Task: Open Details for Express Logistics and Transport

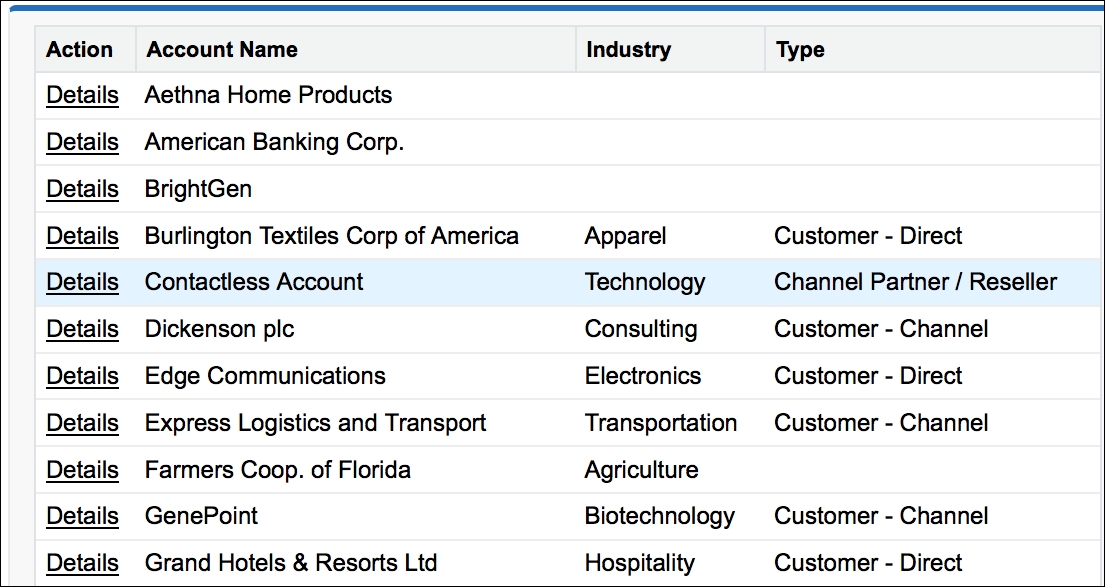Action: (82, 424)
